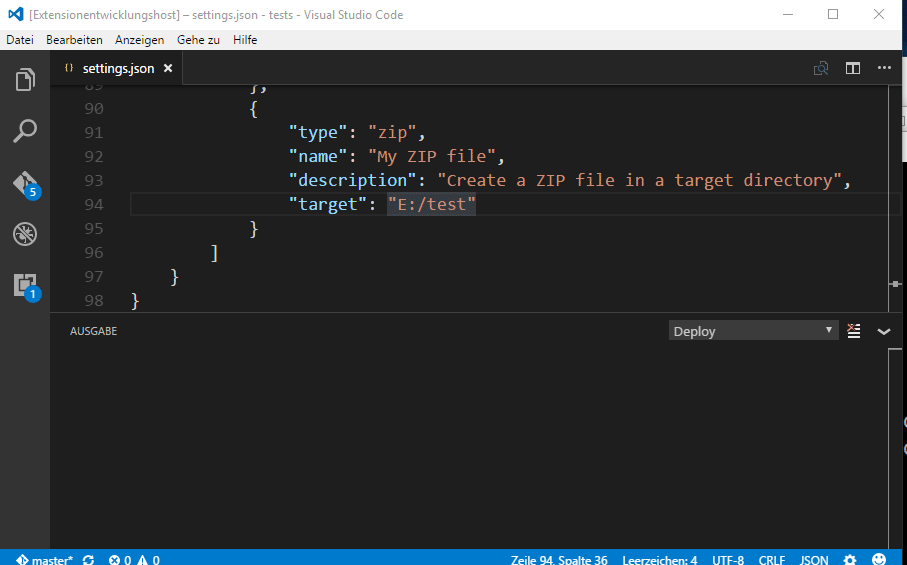The image size is (907, 565).
Task: Change line ending CRLF in status bar
Action: click(x=772, y=559)
